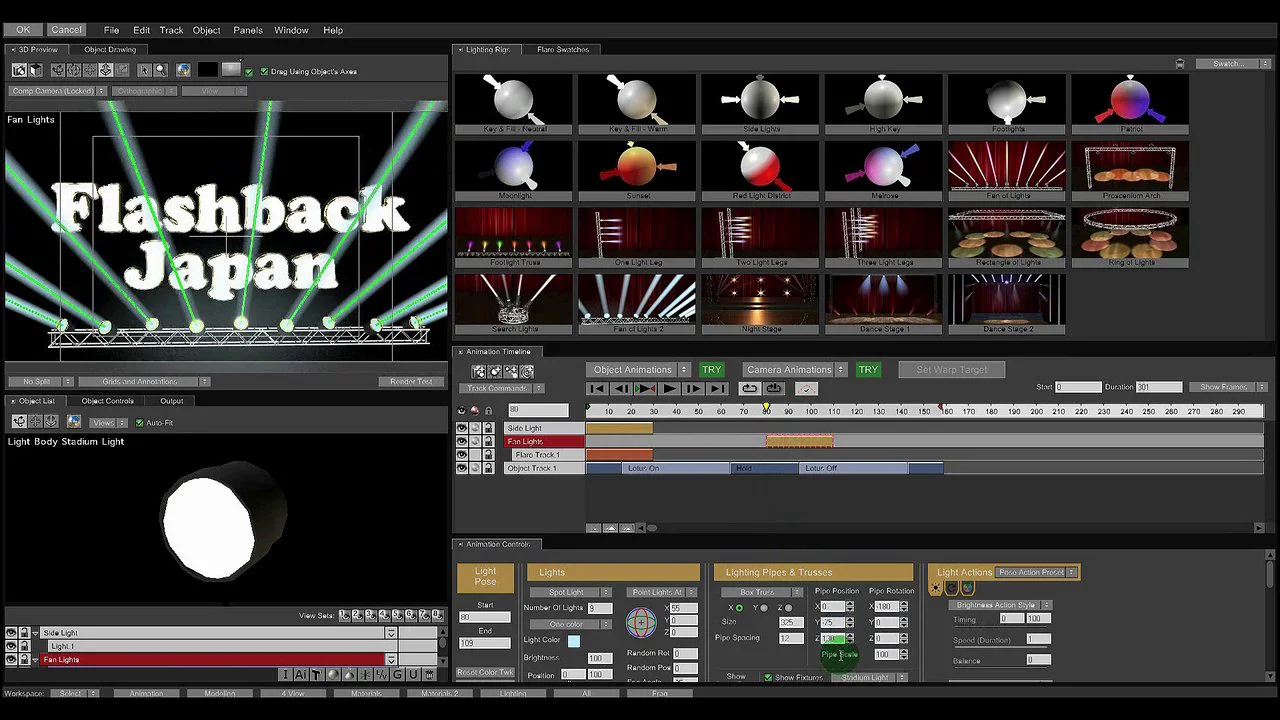Select the arrow pointer tool in 3D Preview
The height and width of the screenshot is (720, 1280).
coord(144,70)
